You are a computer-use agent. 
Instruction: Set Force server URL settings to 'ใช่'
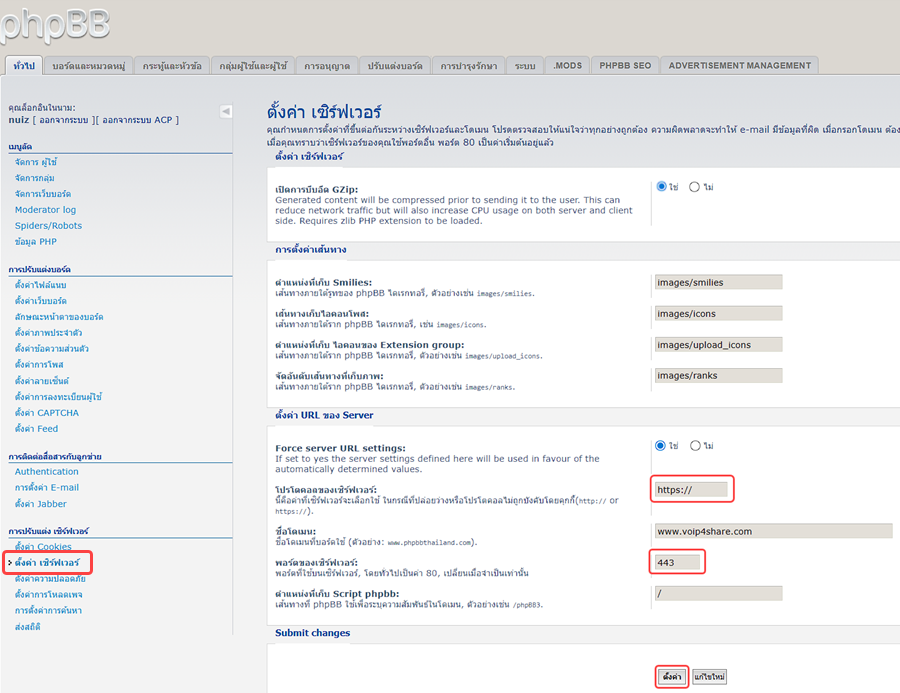(x=661, y=446)
